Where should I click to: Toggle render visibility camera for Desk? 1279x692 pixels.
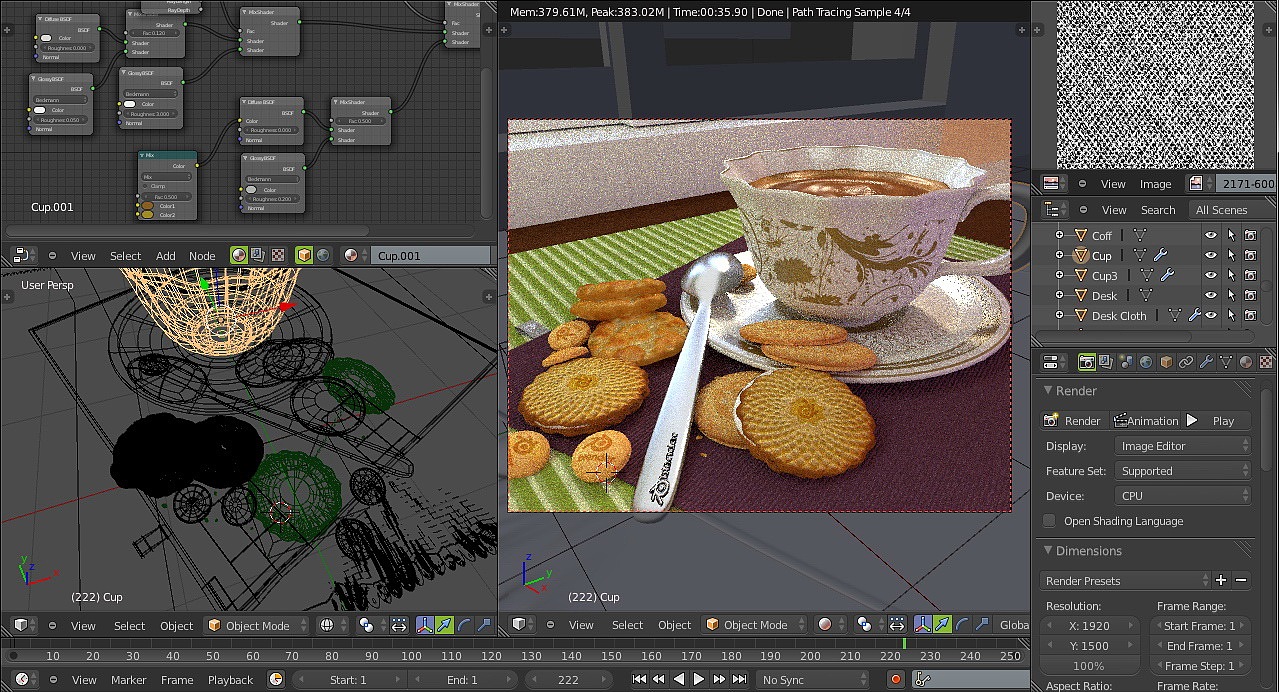[1250, 295]
